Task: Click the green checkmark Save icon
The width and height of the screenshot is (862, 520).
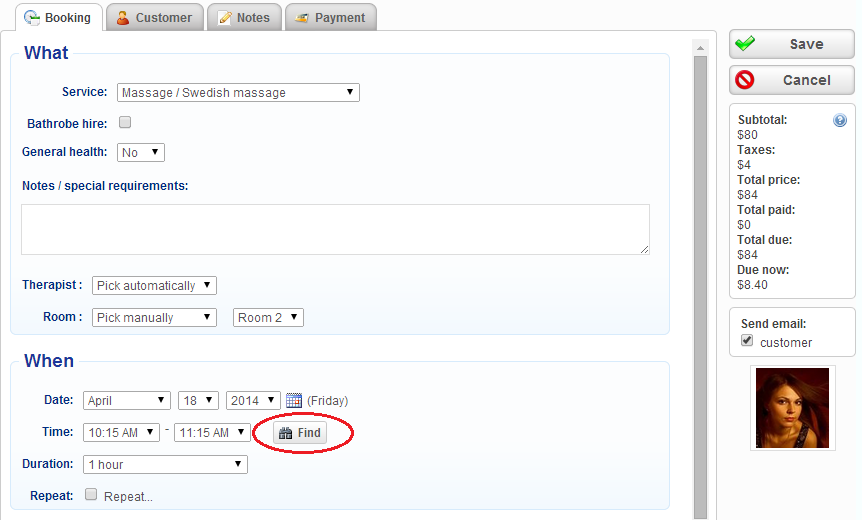Action: tap(745, 44)
